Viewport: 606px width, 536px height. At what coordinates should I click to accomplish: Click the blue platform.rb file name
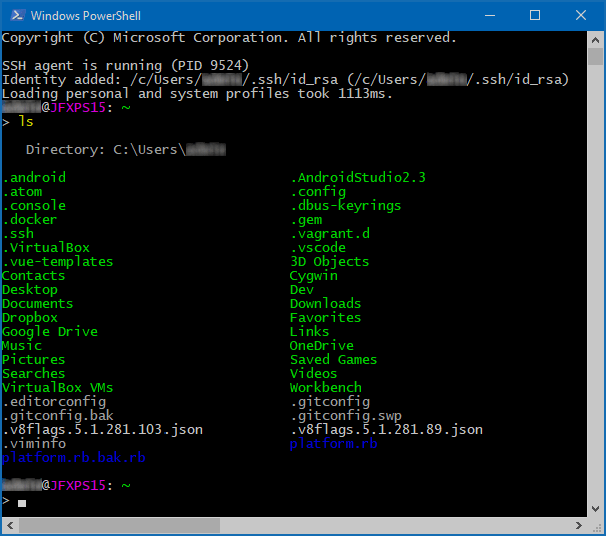pos(334,444)
